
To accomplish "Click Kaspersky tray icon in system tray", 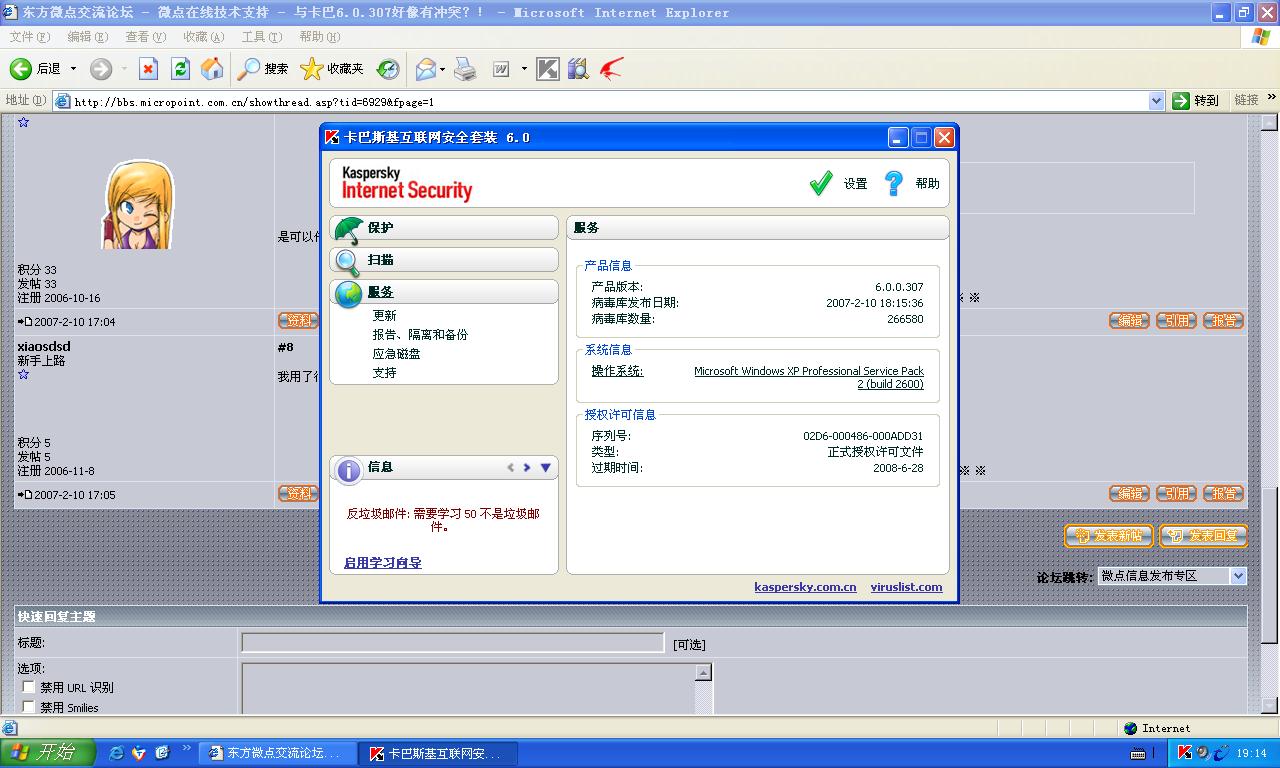I will click(1185, 753).
